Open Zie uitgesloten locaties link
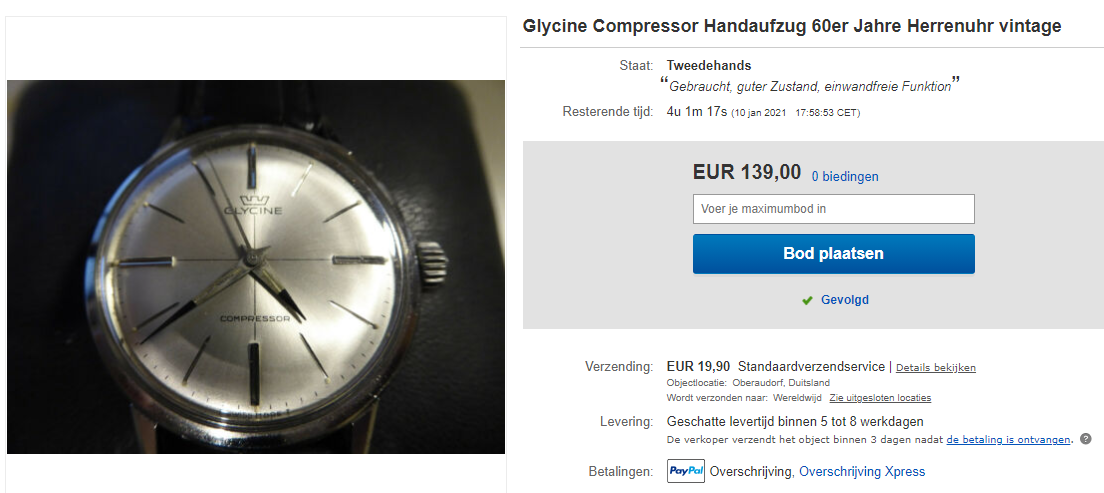 pyautogui.click(x=880, y=398)
